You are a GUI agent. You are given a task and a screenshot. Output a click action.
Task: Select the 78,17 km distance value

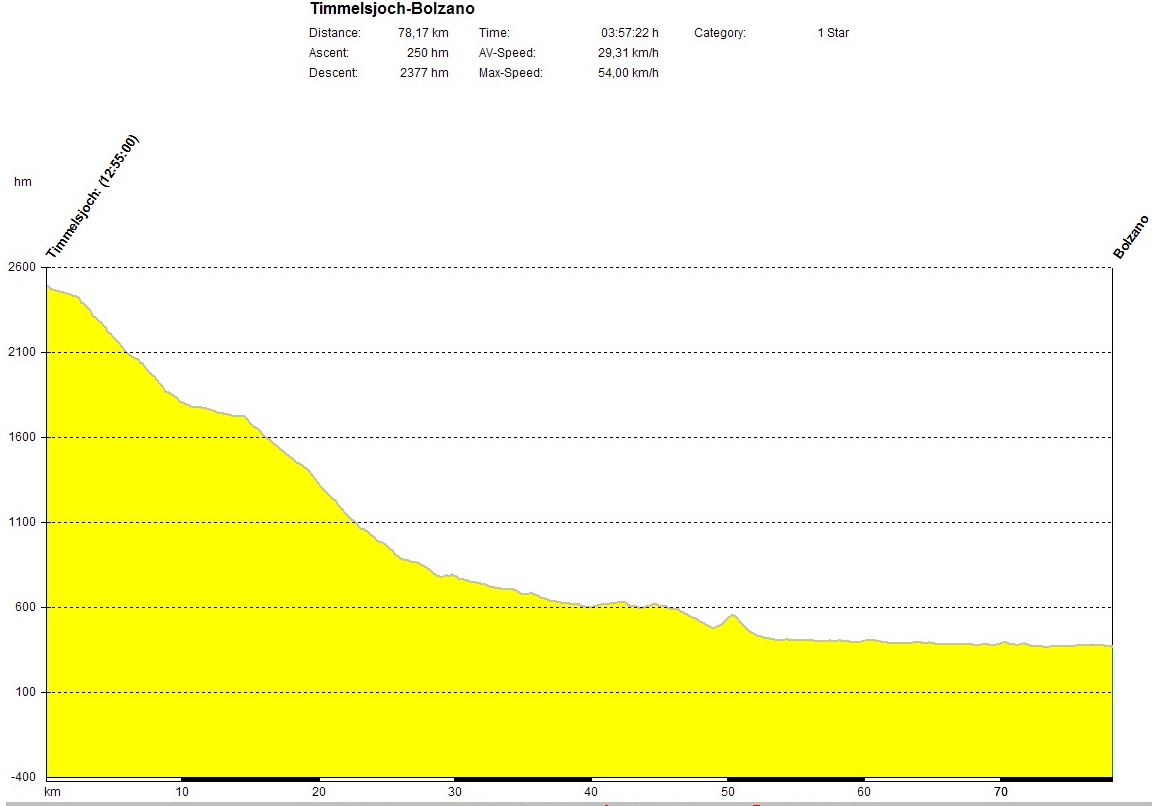point(423,33)
